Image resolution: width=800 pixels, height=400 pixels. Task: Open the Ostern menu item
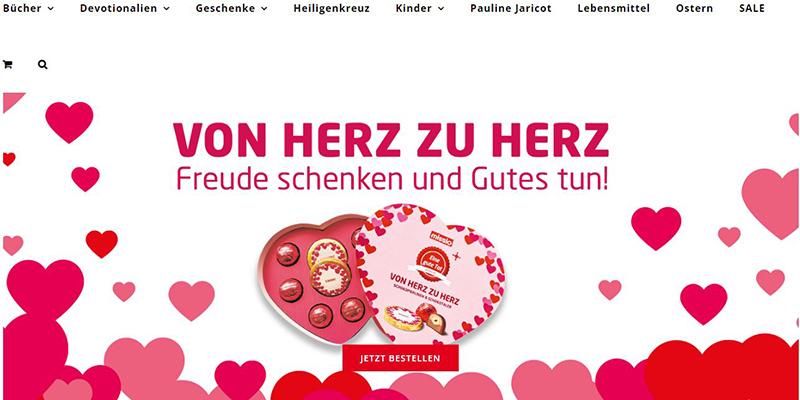pos(694,9)
